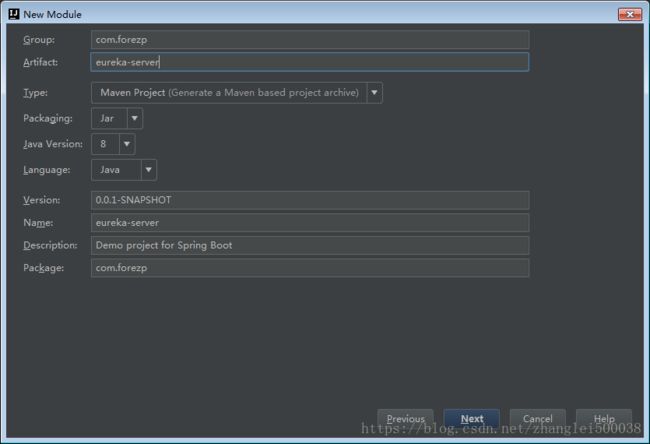The height and width of the screenshot is (444, 650).
Task: Click the Package label
Action: [x=44, y=268]
